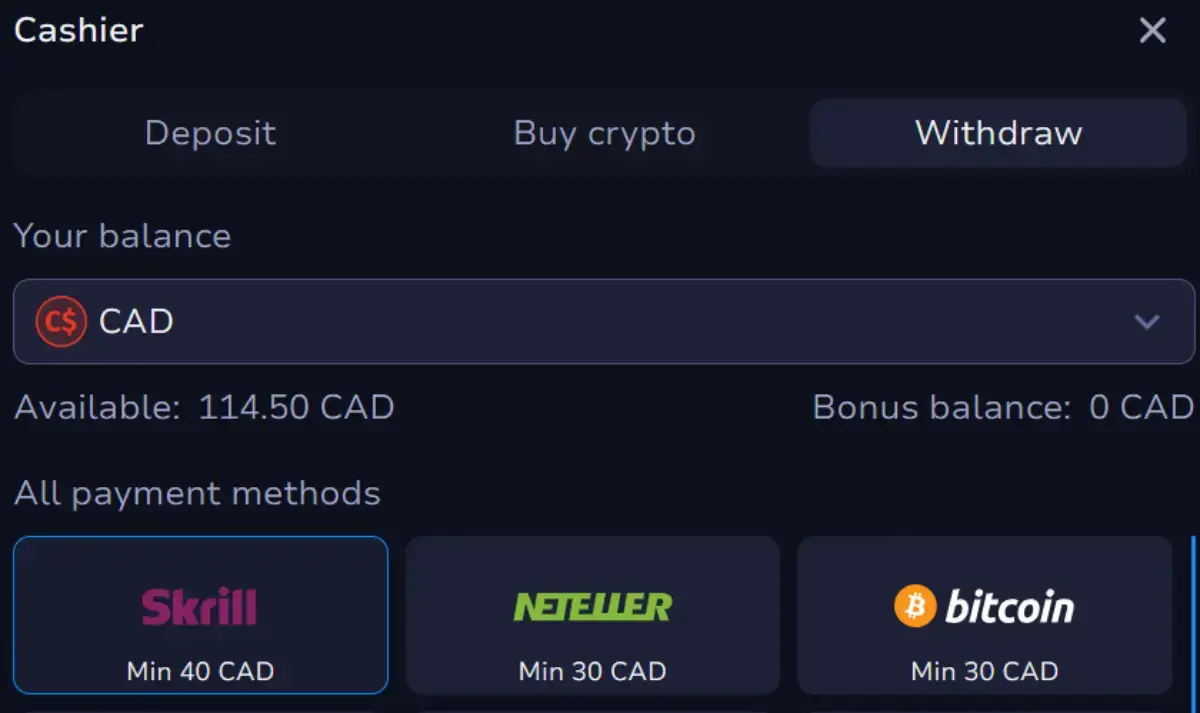The image size is (1200, 713).
Task: Select the Withdraw tab
Action: click(x=997, y=133)
